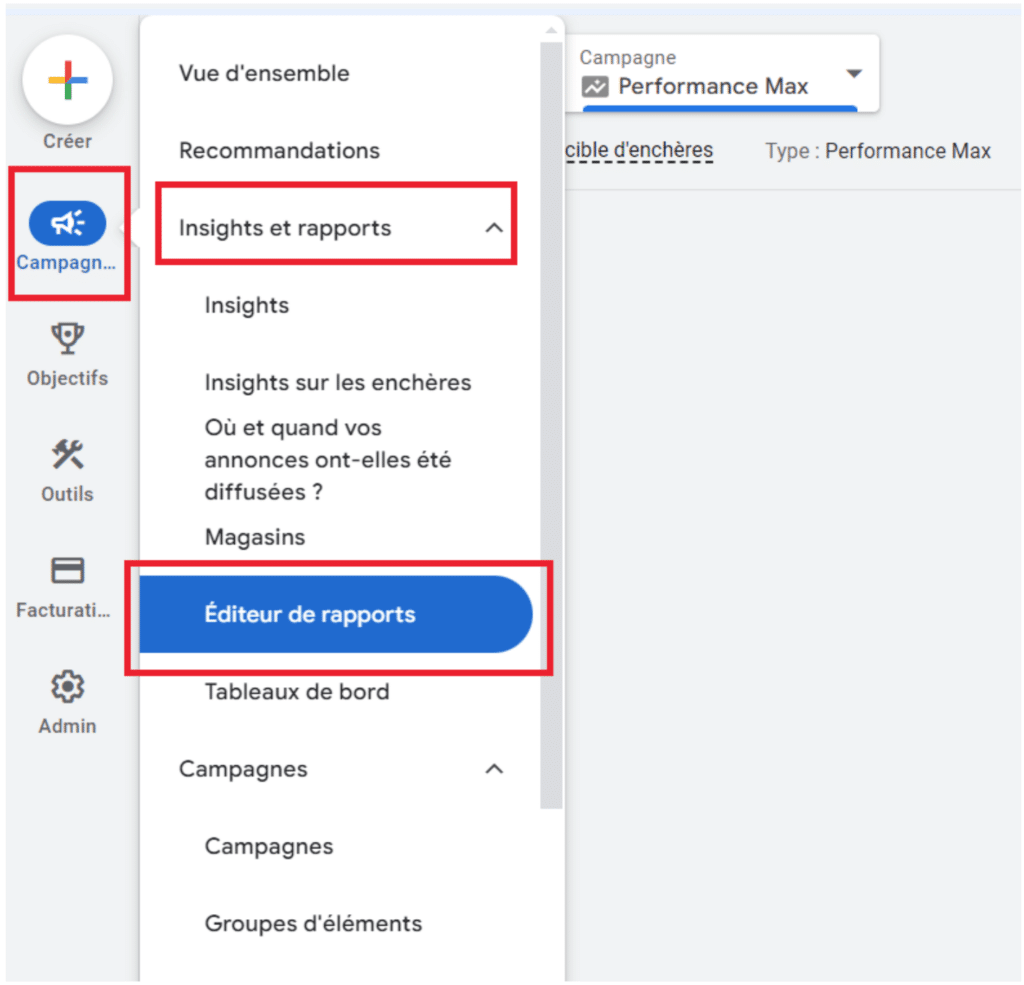This screenshot has width=1024, height=985.
Task: Open Tableaux de bord item
Action: (x=297, y=691)
